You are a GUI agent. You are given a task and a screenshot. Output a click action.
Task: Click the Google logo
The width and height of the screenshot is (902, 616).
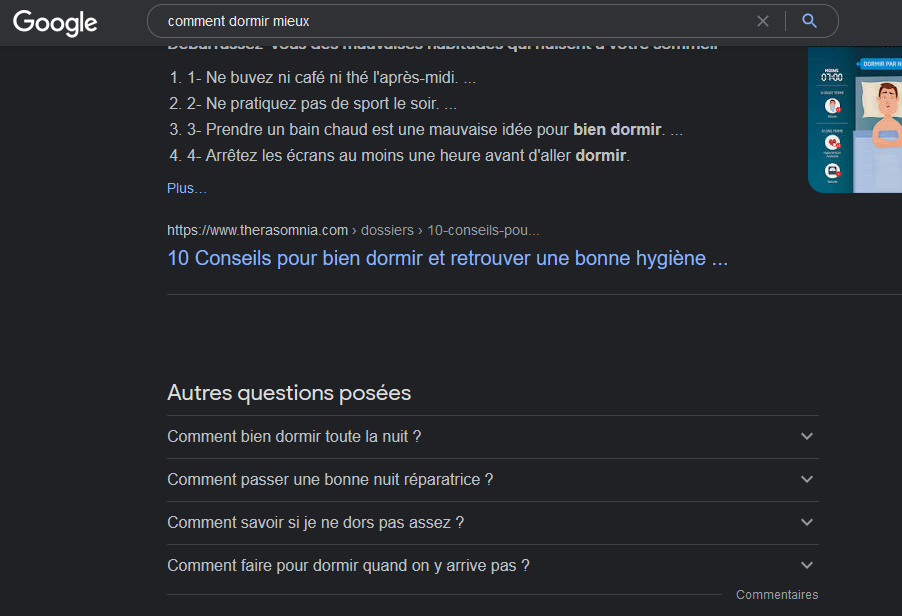(55, 23)
